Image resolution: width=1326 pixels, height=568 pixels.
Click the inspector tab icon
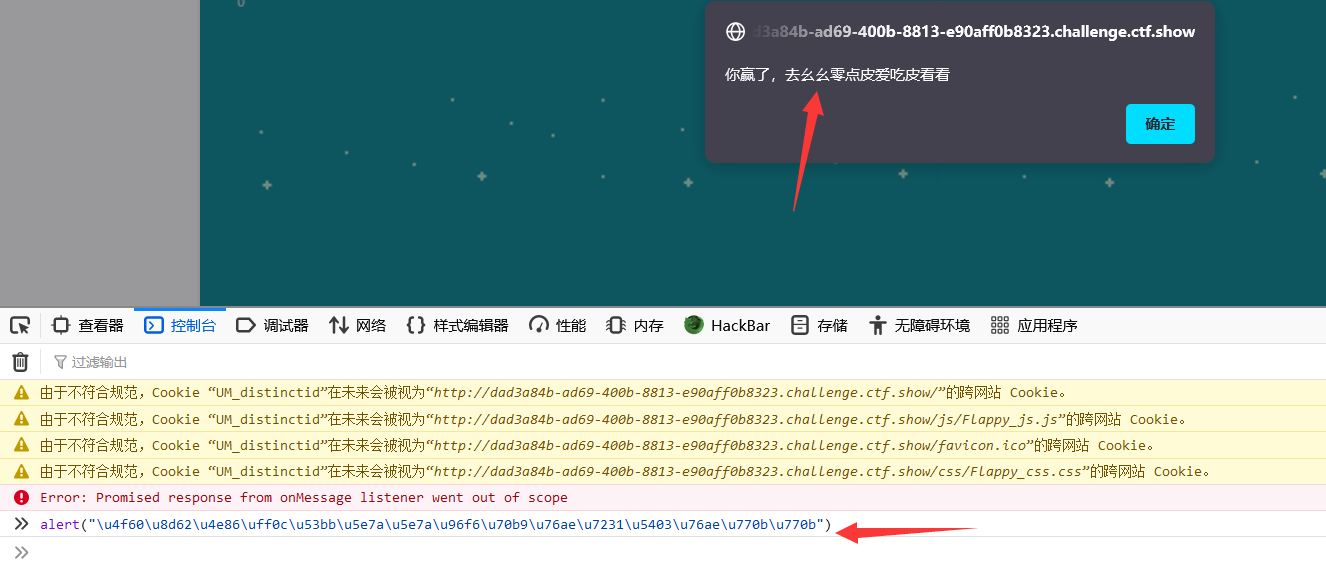pyautogui.click(x=61, y=325)
